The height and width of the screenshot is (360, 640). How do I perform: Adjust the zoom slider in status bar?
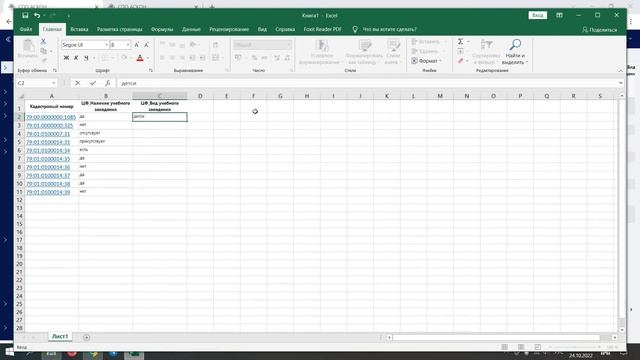tap(575, 347)
